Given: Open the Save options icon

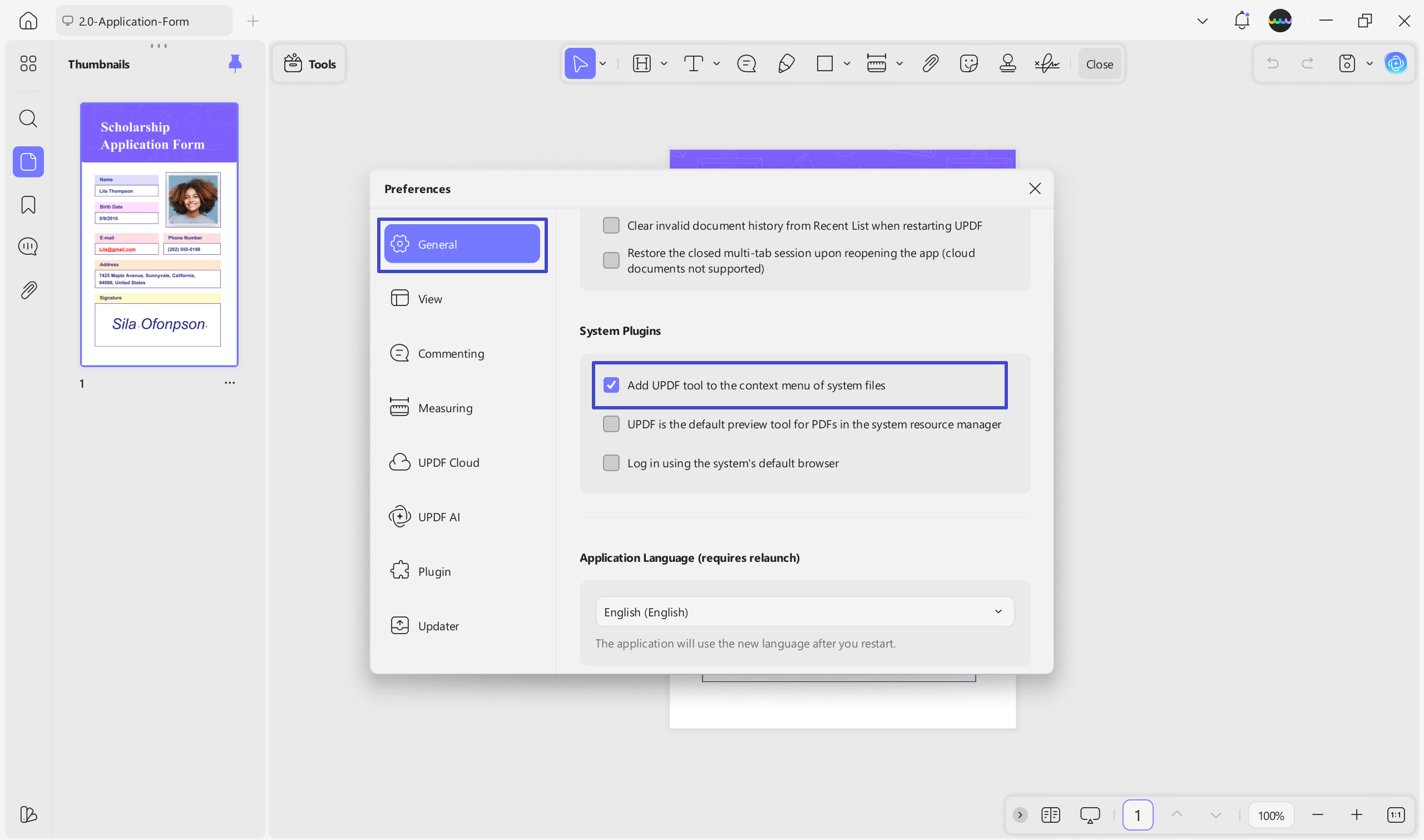Looking at the screenshot, I should click(x=1347, y=63).
